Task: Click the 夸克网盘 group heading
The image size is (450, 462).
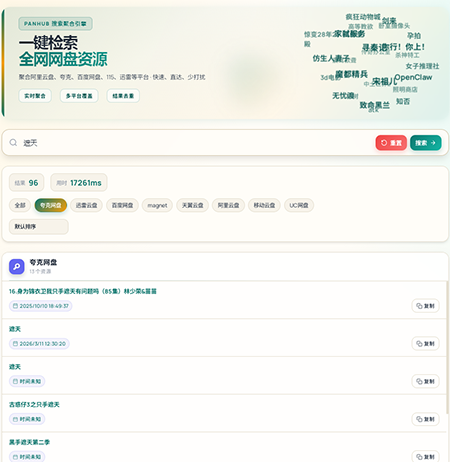Action: pos(43,262)
